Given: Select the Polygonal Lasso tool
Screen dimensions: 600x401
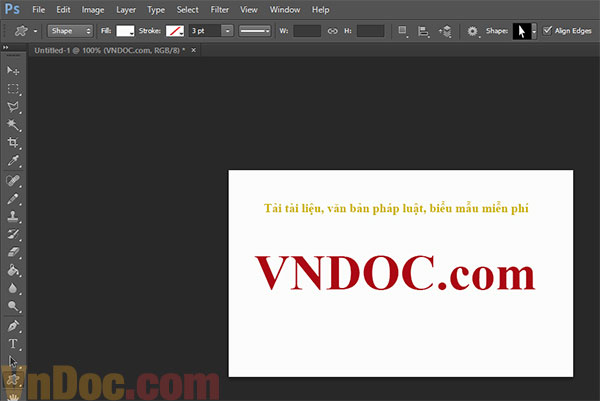Looking at the screenshot, I should (13, 107).
